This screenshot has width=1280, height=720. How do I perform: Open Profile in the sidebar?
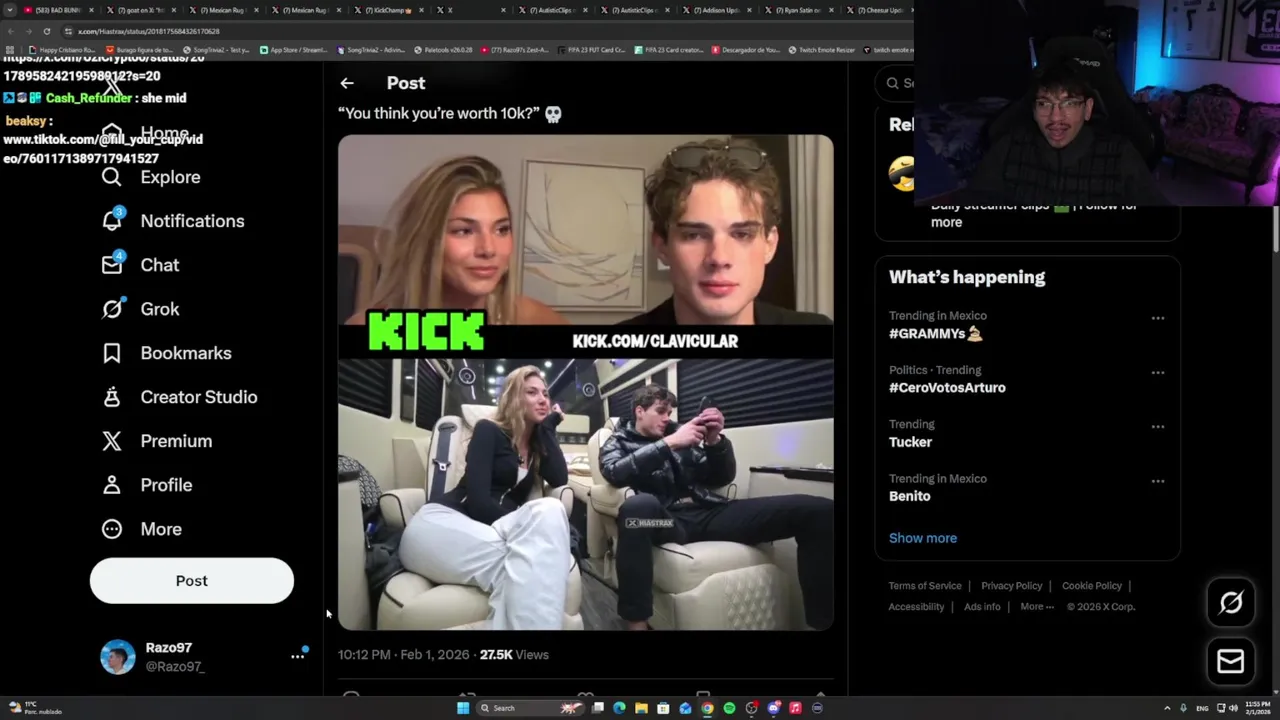(x=146, y=485)
